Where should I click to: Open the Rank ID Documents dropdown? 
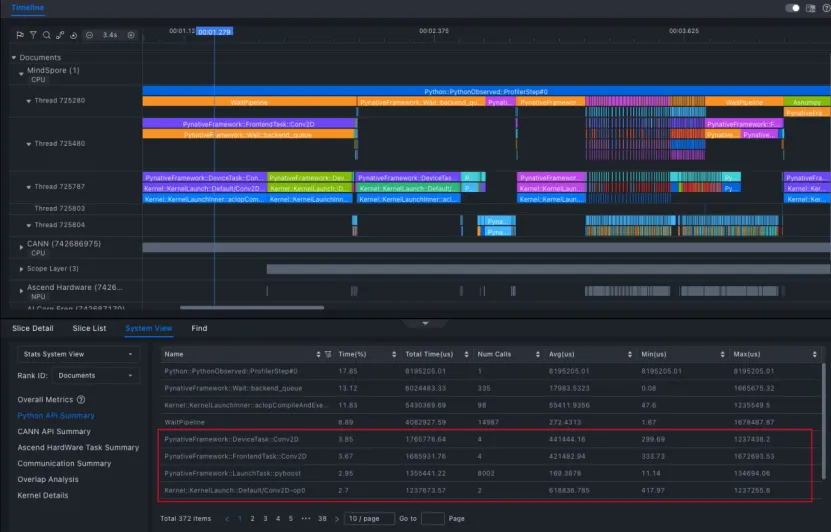pyautogui.click(x=94, y=376)
